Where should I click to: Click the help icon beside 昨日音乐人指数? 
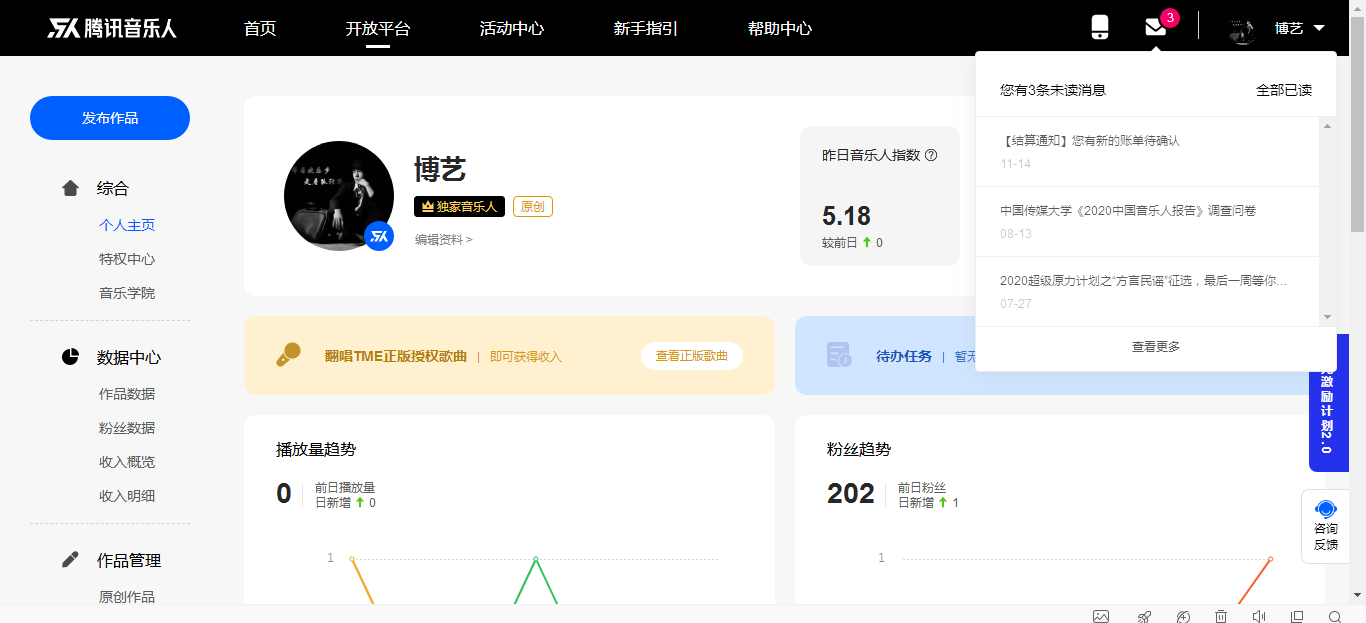(x=931, y=155)
